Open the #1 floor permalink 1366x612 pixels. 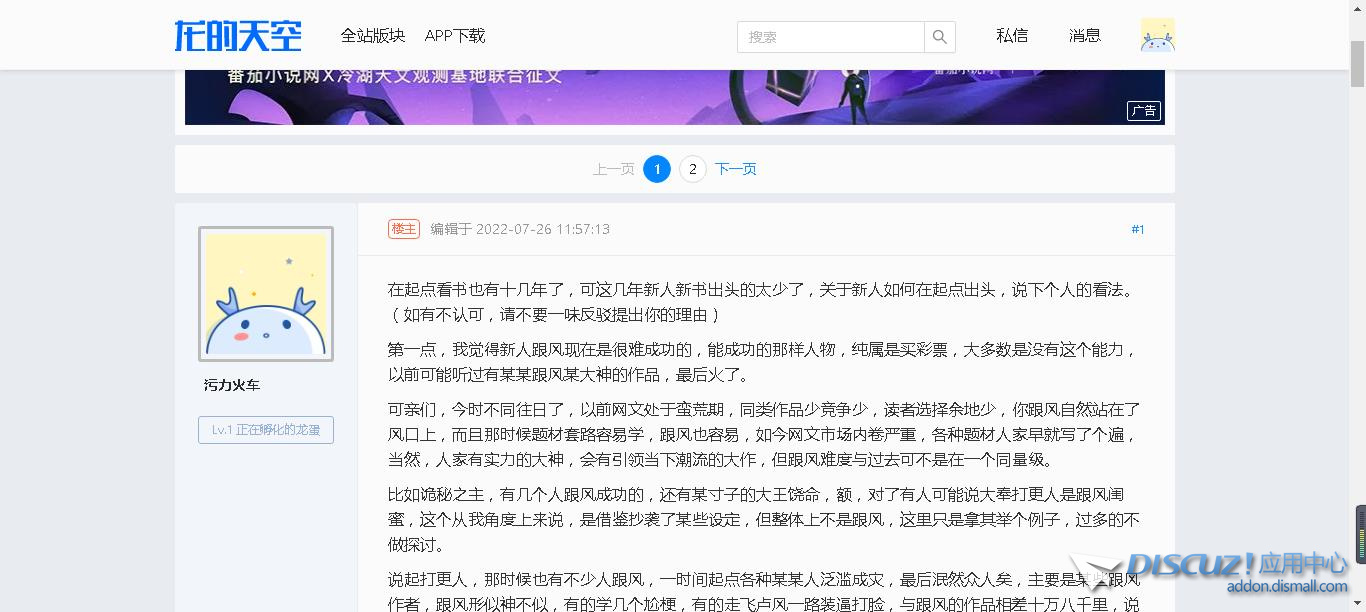pos(1138,229)
